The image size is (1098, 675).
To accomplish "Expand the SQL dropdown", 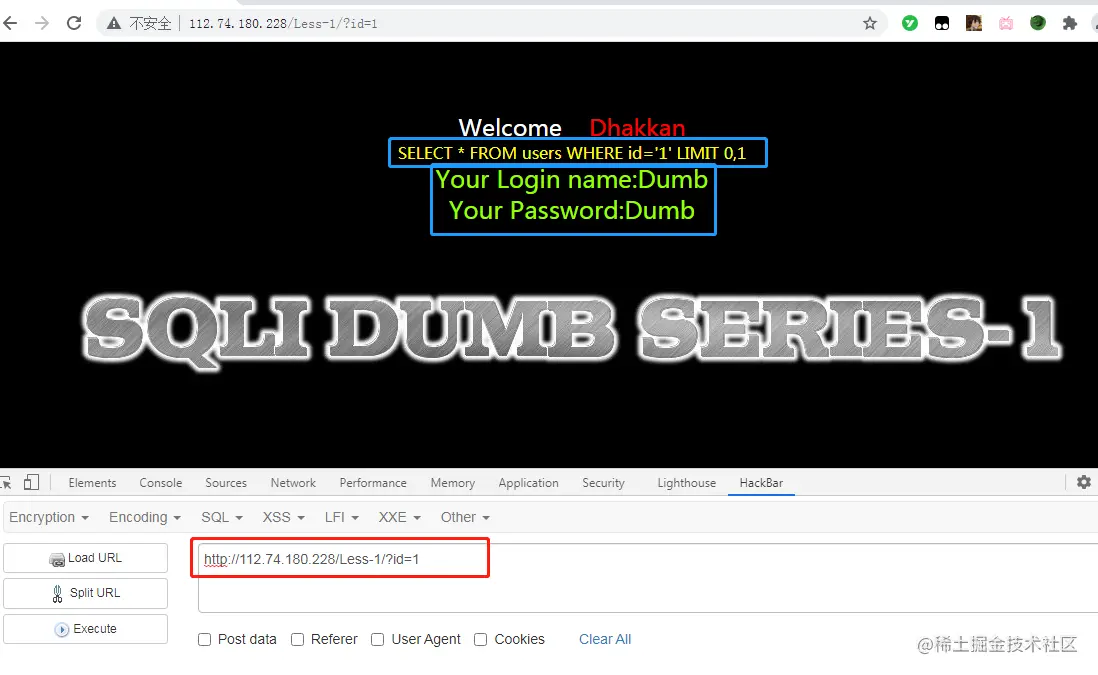I will [x=222, y=517].
